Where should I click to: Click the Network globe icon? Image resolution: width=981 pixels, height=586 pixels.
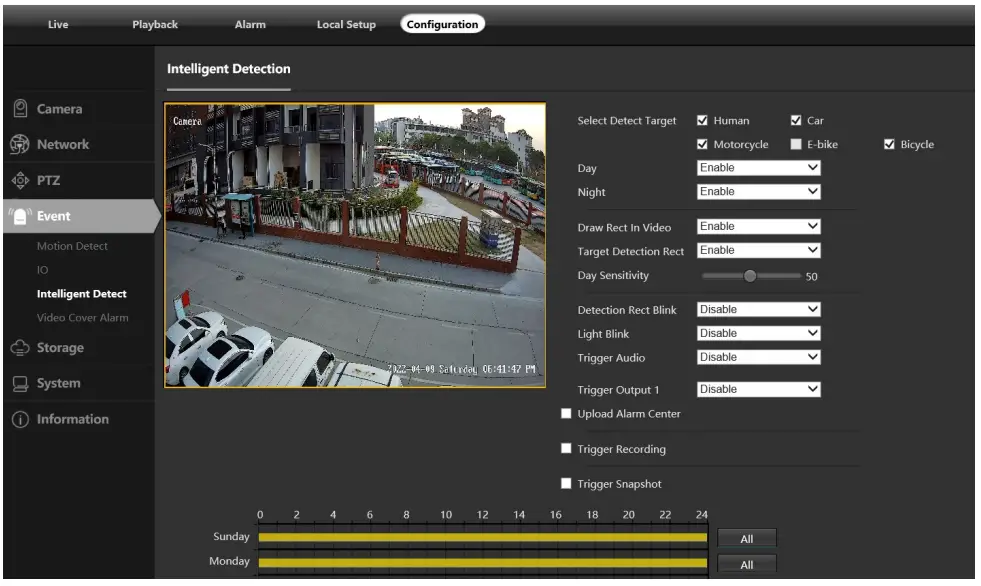20,145
